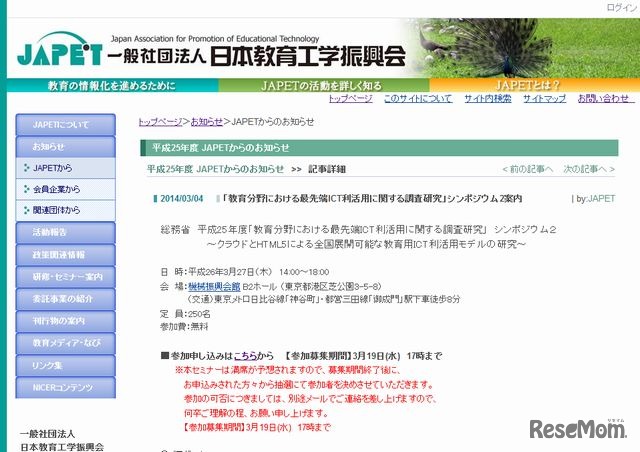Image resolution: width=640 pixels, height=452 pixels.
Task: Open the 機械振興会館 venue link
Action: coord(214,286)
